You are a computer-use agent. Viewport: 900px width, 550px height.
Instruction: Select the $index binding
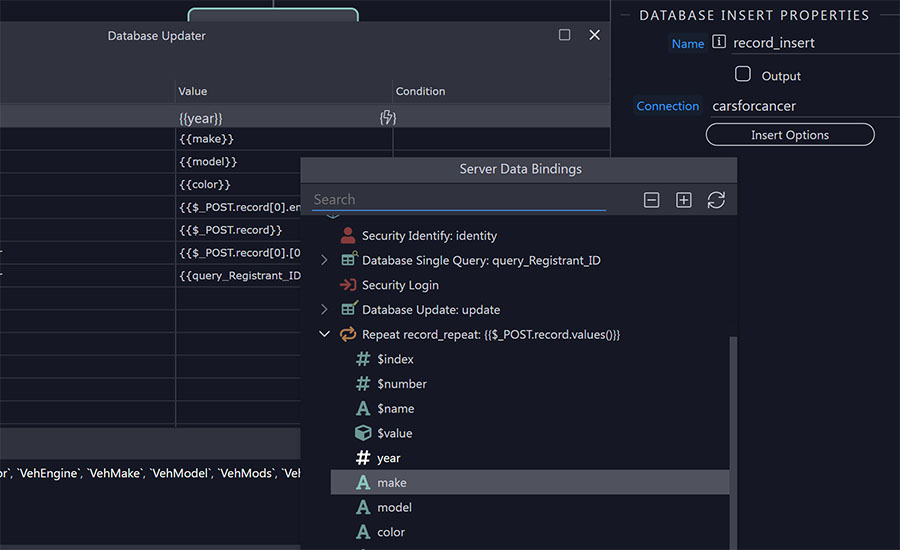(x=395, y=359)
